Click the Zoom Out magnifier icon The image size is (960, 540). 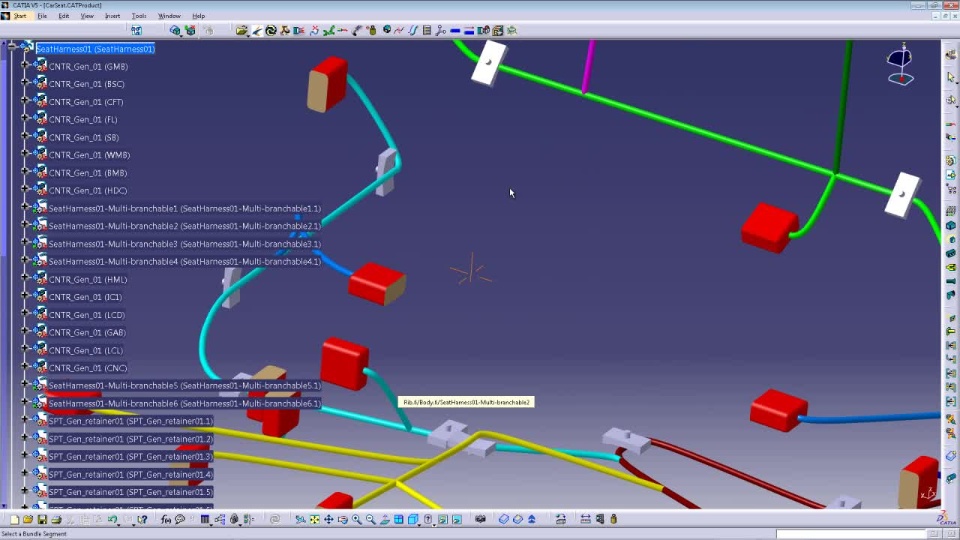[370, 519]
